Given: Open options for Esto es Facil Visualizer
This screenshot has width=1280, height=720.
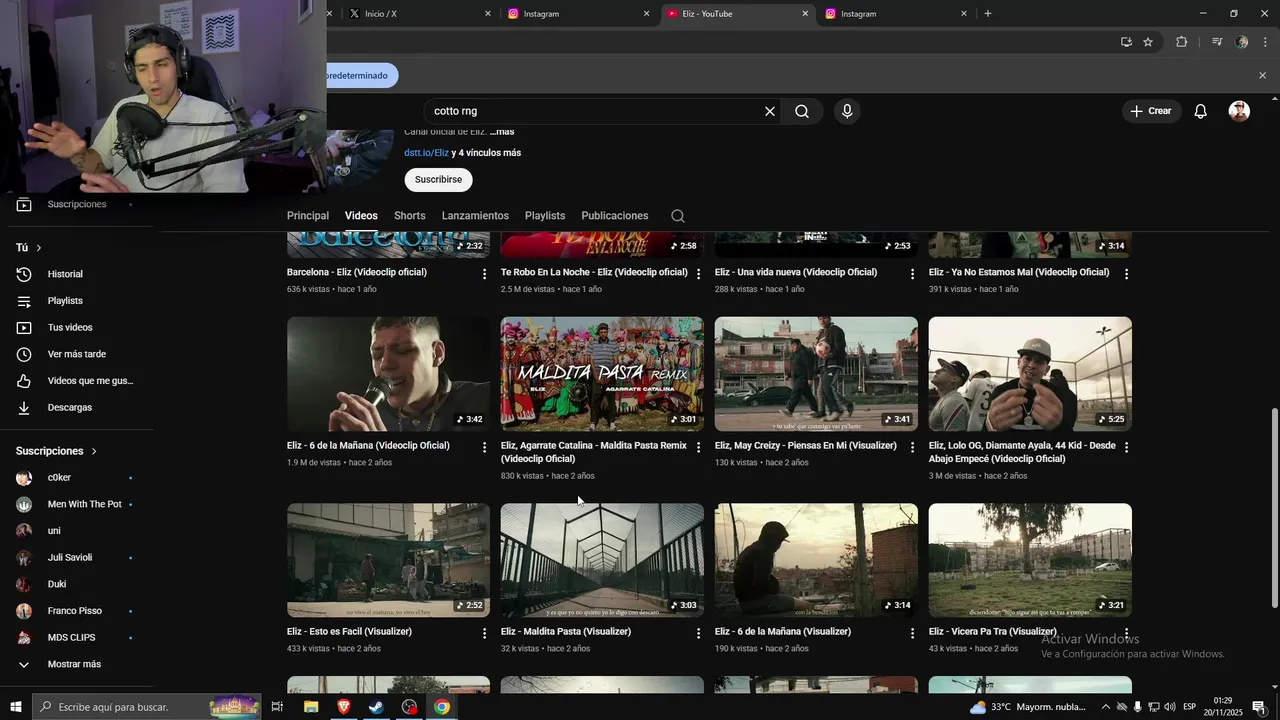Looking at the screenshot, I should coord(485,633).
